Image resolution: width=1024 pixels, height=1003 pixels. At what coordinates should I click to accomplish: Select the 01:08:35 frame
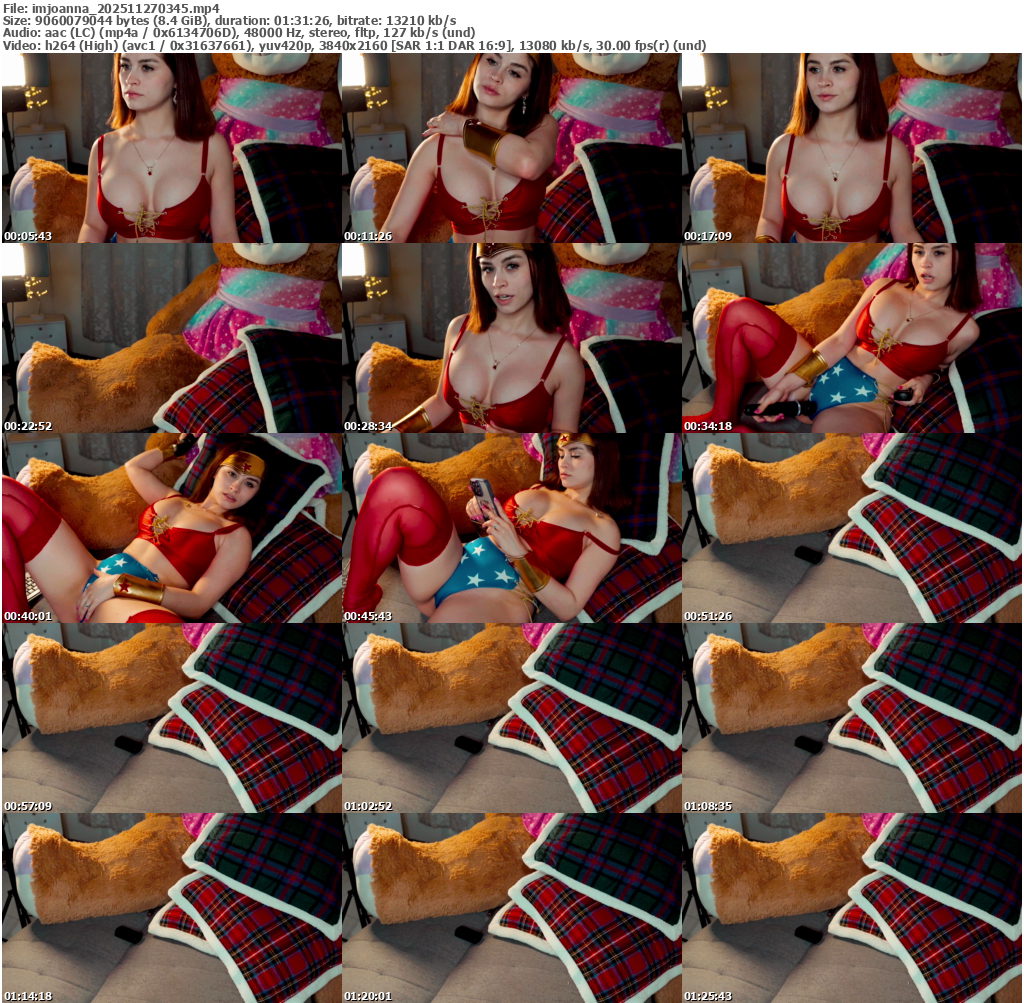[852, 718]
